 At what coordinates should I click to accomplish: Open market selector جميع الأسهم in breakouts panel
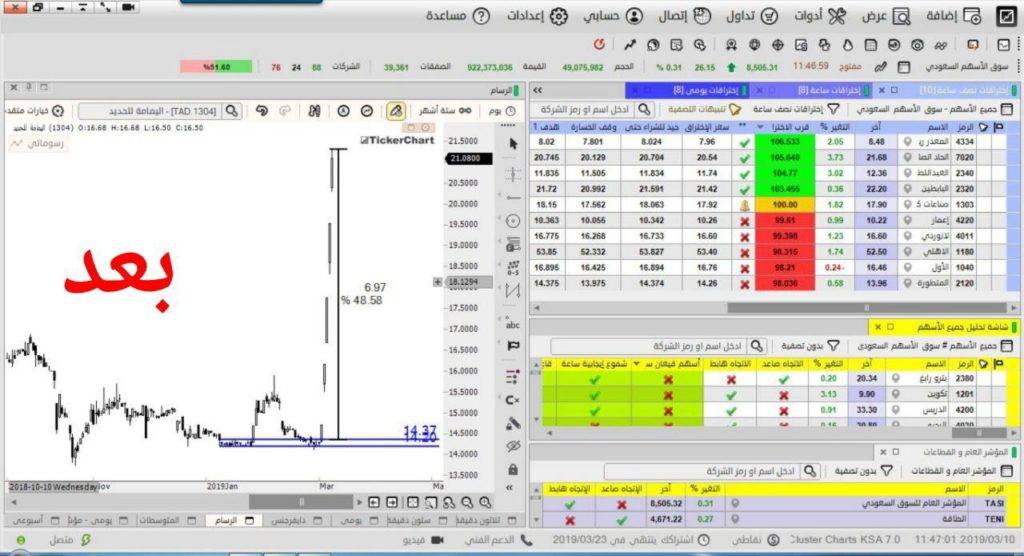pyautogui.click(x=935, y=109)
